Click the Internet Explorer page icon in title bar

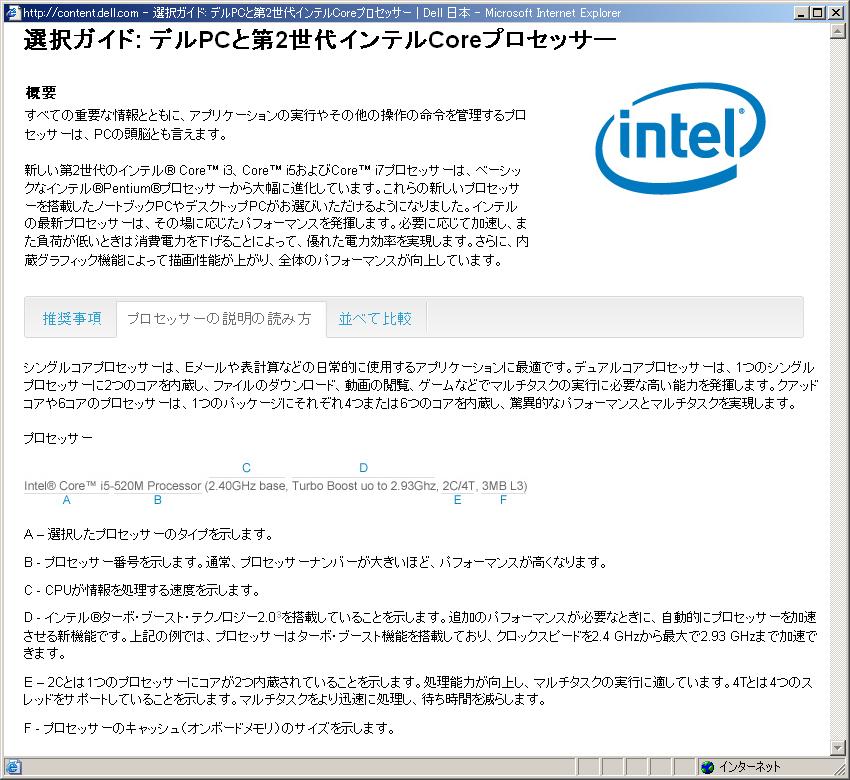tap(12, 12)
